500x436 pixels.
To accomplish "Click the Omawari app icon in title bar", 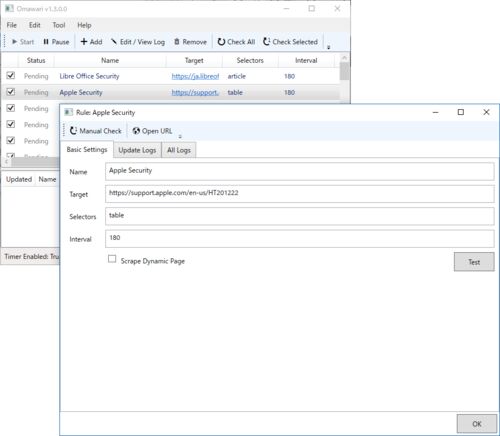I will coord(9,8).
